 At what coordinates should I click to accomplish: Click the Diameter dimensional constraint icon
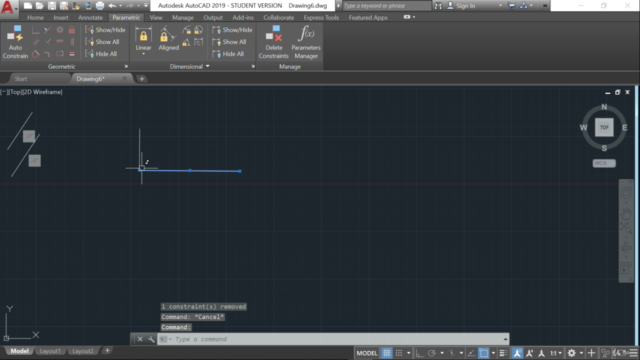(x=199, y=30)
